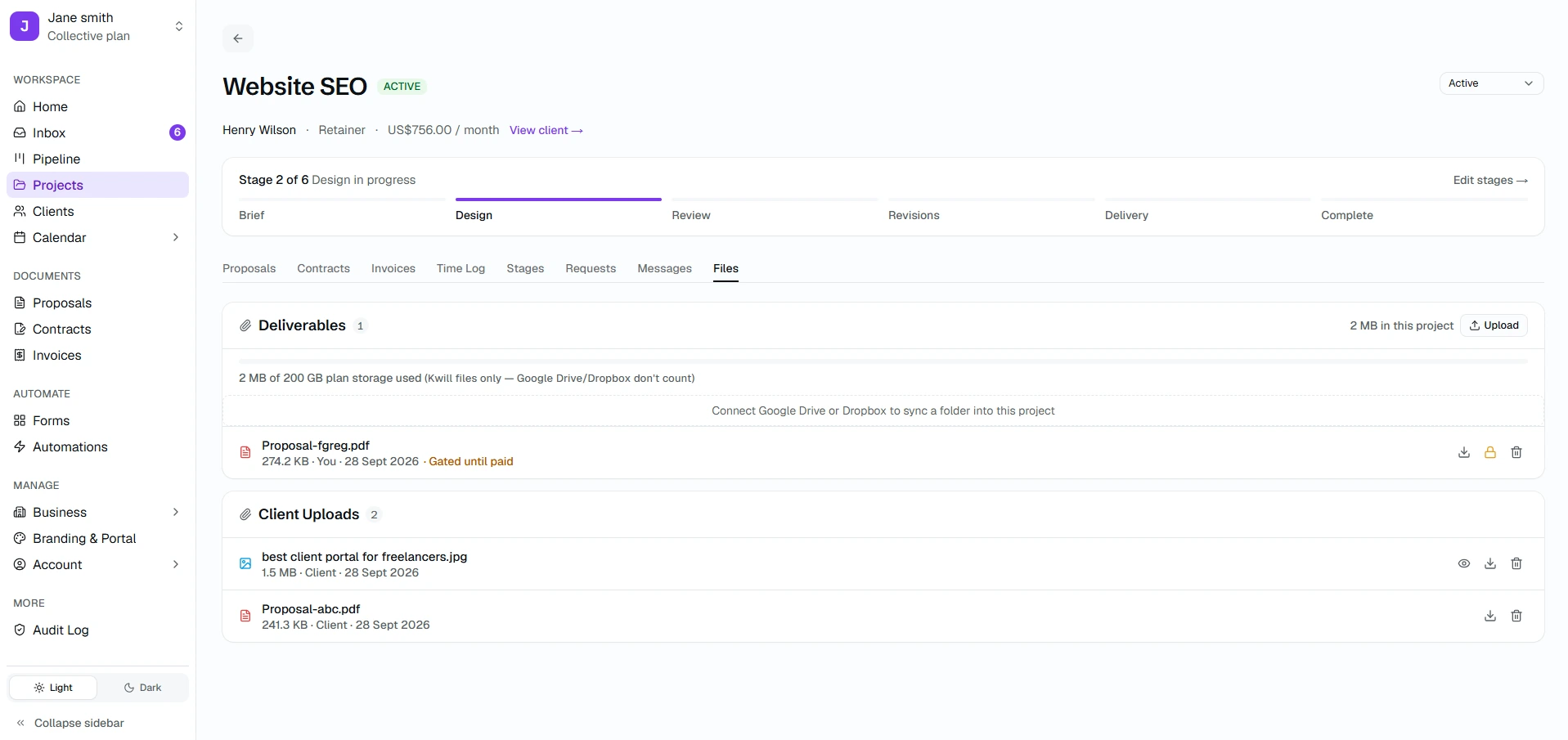Click the Home sidebar icon
This screenshot has height=740, width=1568.
(20, 106)
